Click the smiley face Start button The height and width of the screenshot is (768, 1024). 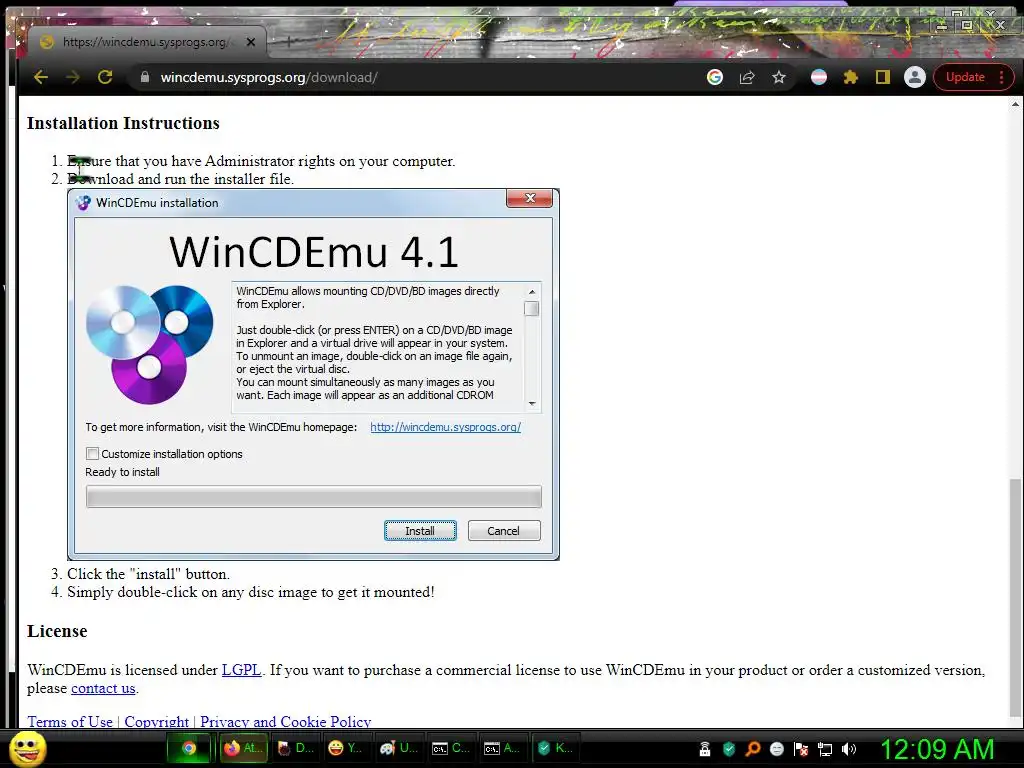pyautogui.click(x=28, y=748)
